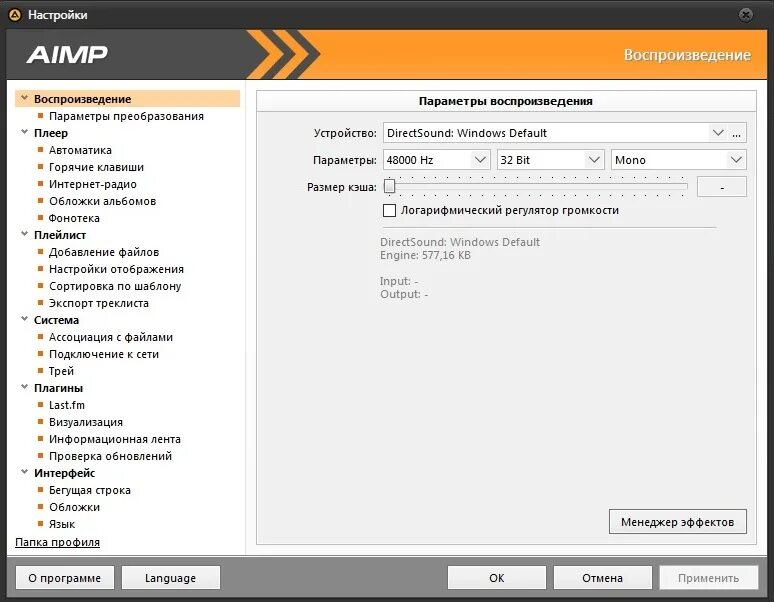Collapse the Плеер tree section
The image size is (774, 602).
24,132
